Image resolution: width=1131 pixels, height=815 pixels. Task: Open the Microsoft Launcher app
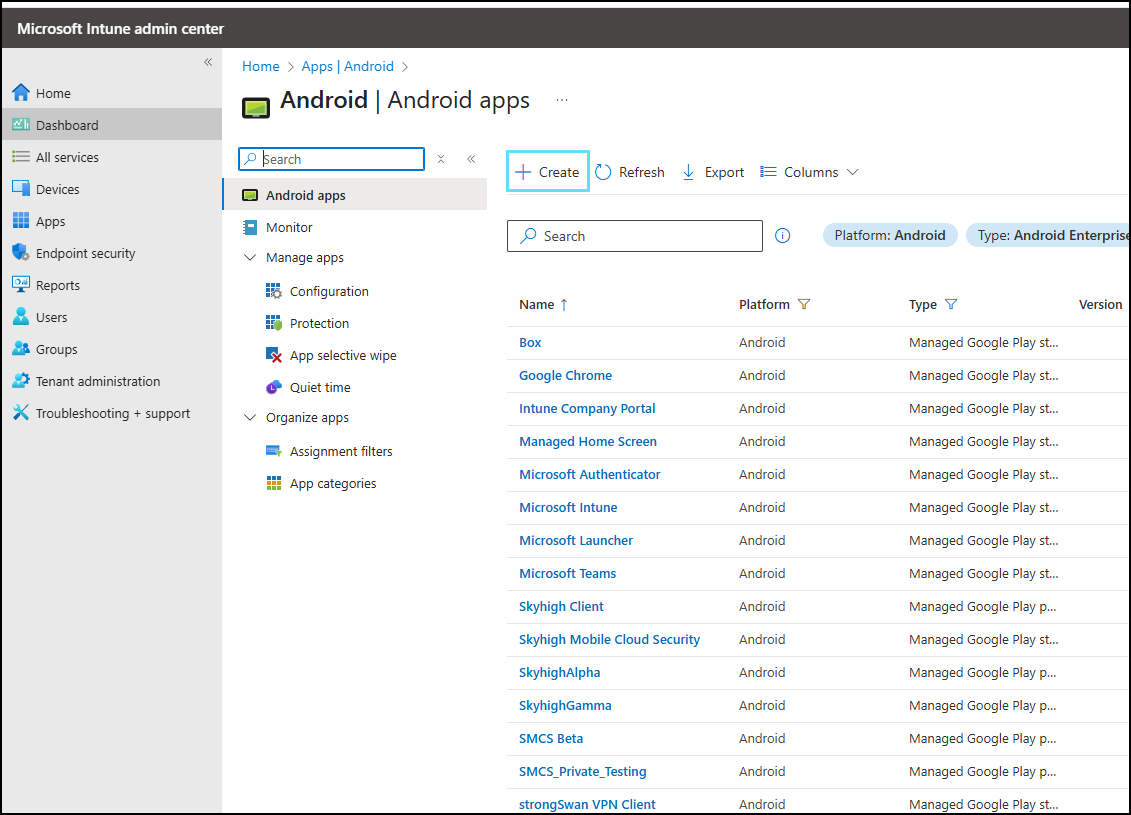tap(576, 541)
